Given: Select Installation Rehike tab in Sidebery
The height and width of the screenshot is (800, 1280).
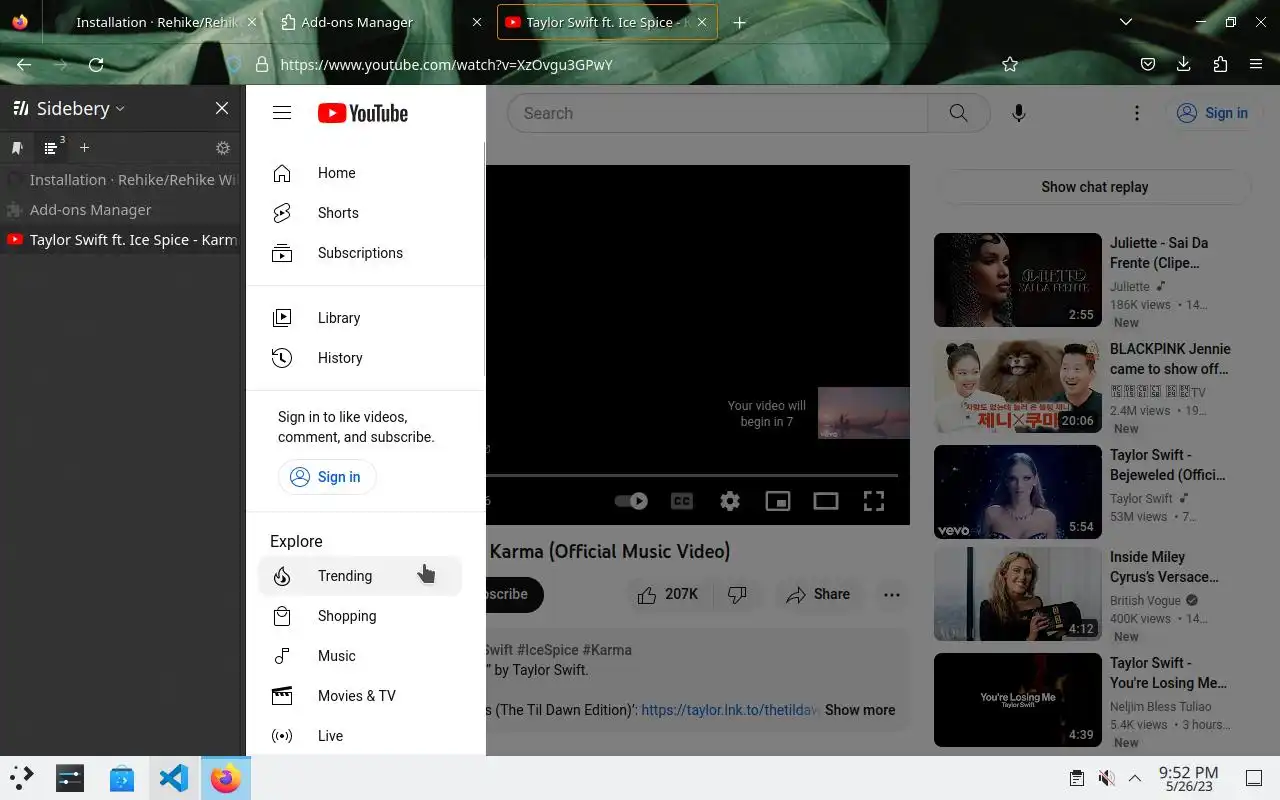Looking at the screenshot, I should point(121,180).
